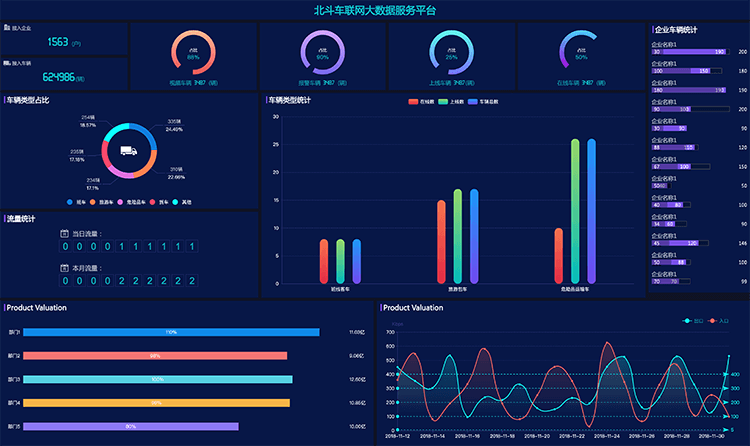Click the 旅游包车 axis label
The height and width of the screenshot is (446, 750).
(458, 289)
